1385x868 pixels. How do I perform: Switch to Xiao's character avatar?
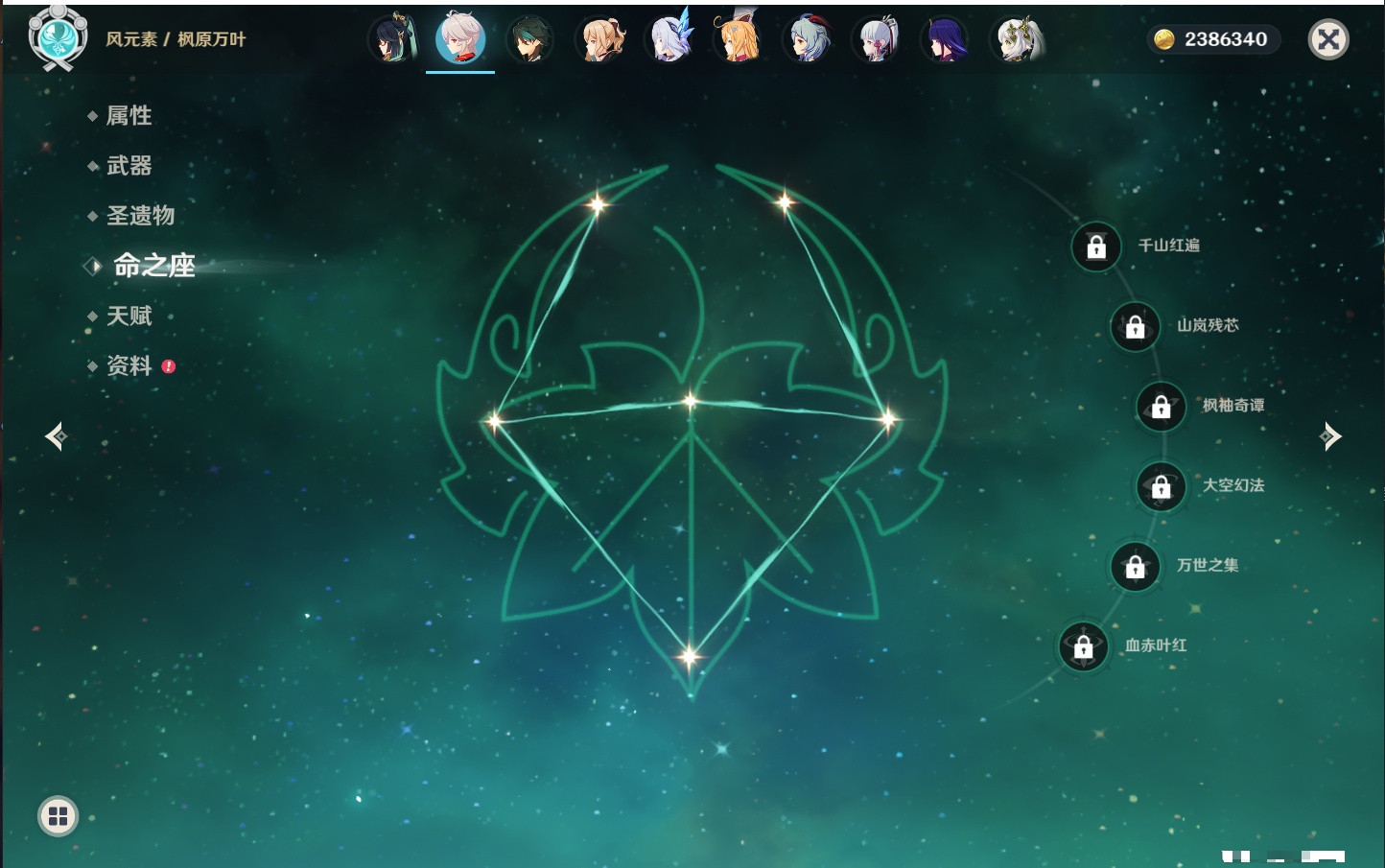[x=529, y=39]
